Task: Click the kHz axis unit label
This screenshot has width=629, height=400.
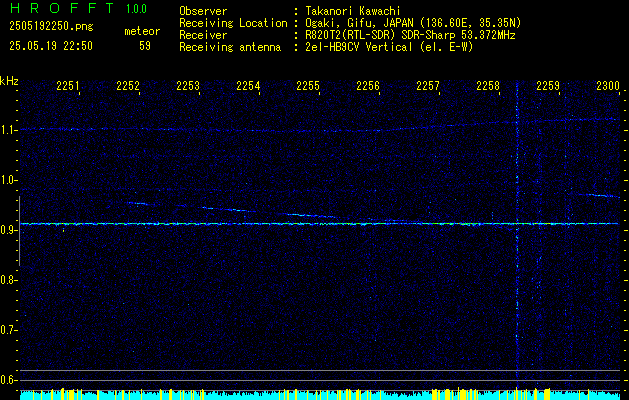Action: [9, 81]
